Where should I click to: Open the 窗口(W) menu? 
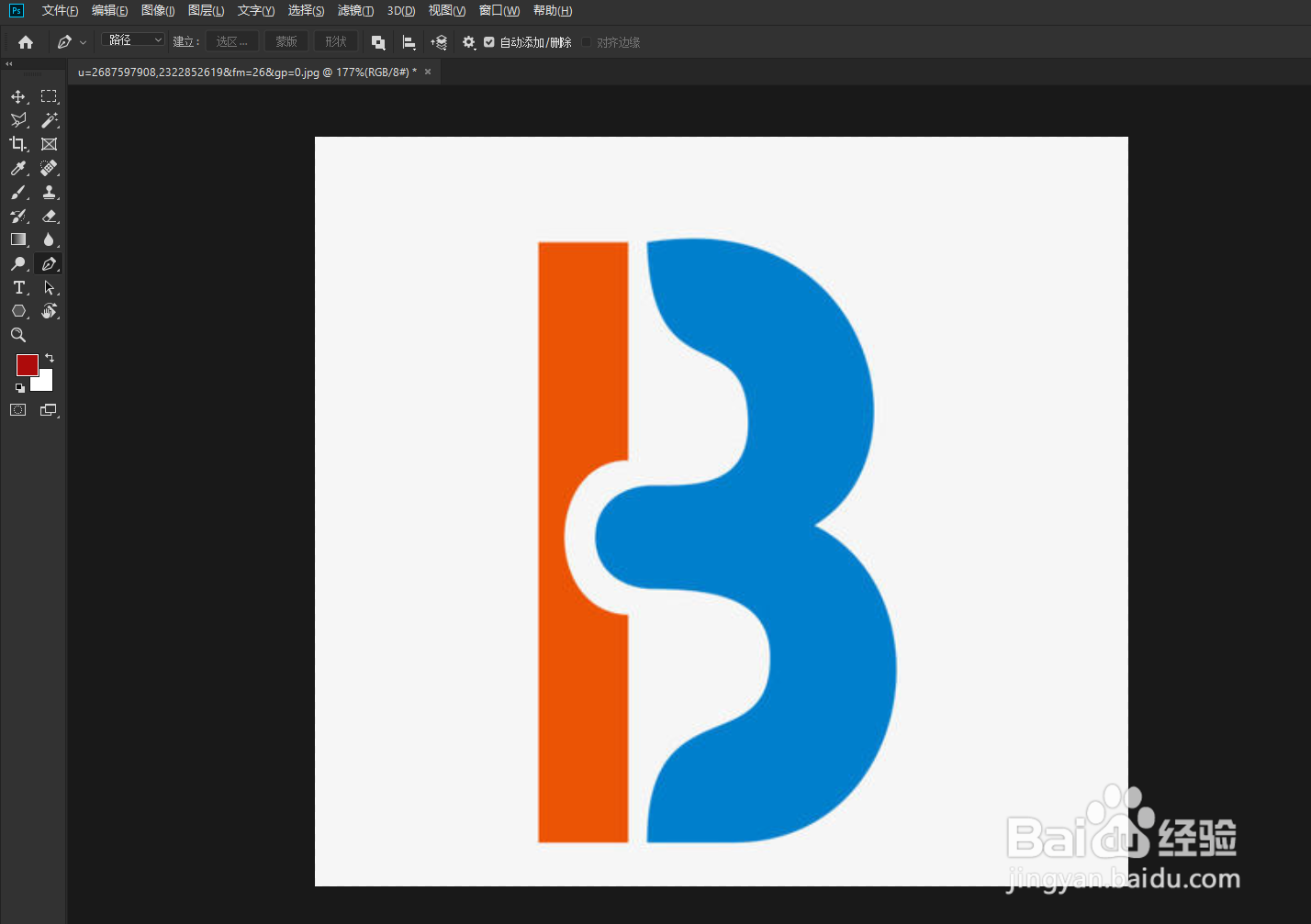point(499,11)
